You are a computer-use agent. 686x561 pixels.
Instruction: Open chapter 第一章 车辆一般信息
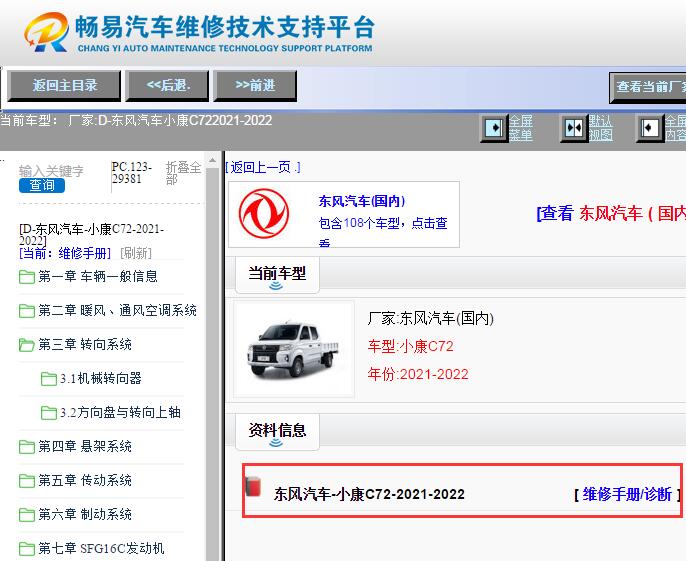pyautogui.click(x=98, y=277)
